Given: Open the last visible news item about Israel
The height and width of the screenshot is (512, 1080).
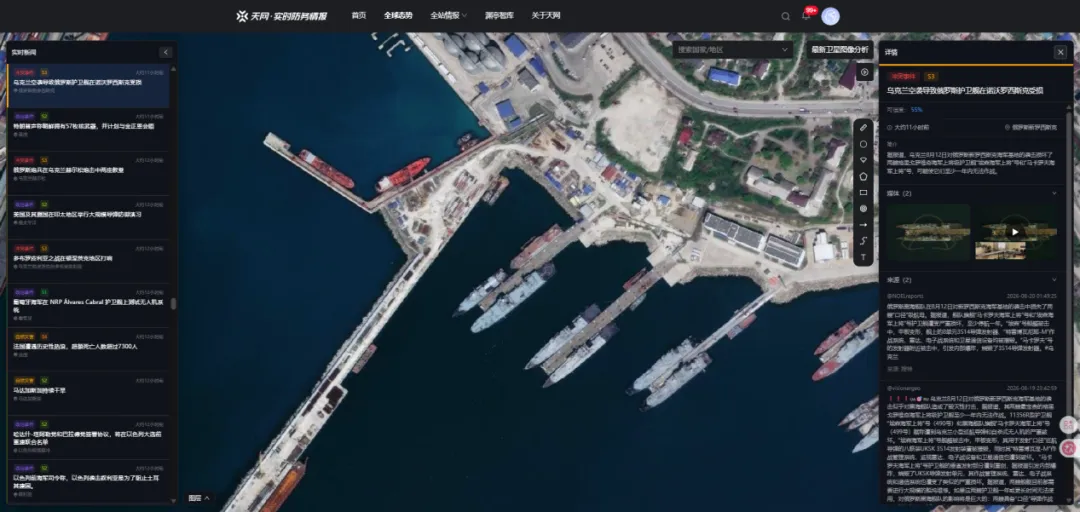Looking at the screenshot, I should pyautogui.click(x=88, y=481).
